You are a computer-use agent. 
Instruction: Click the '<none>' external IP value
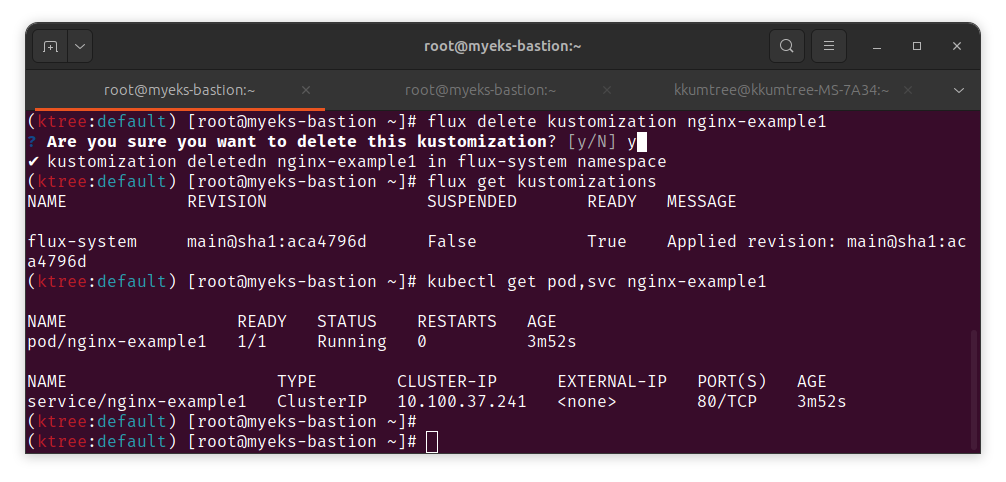click(587, 402)
